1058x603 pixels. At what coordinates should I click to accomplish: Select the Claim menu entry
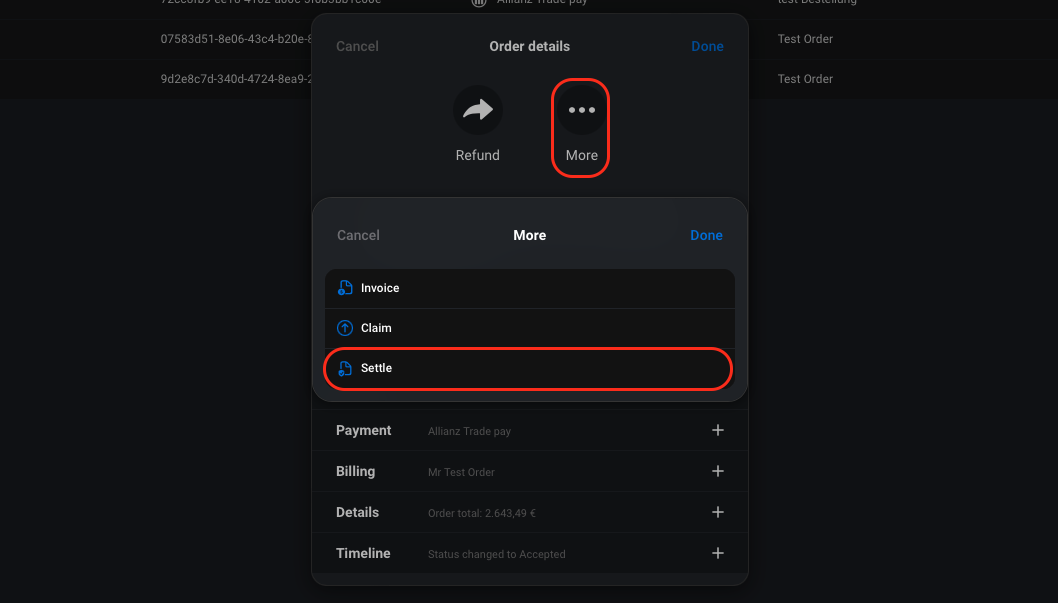pos(530,328)
